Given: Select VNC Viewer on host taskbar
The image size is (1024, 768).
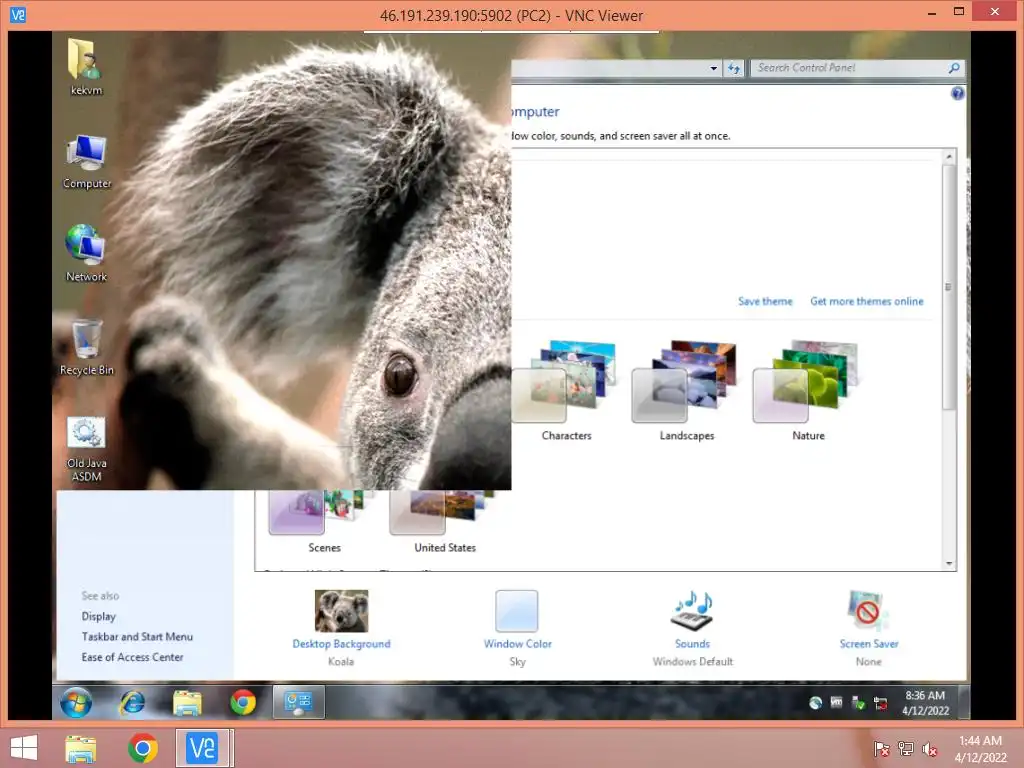Looking at the screenshot, I should pyautogui.click(x=202, y=748).
